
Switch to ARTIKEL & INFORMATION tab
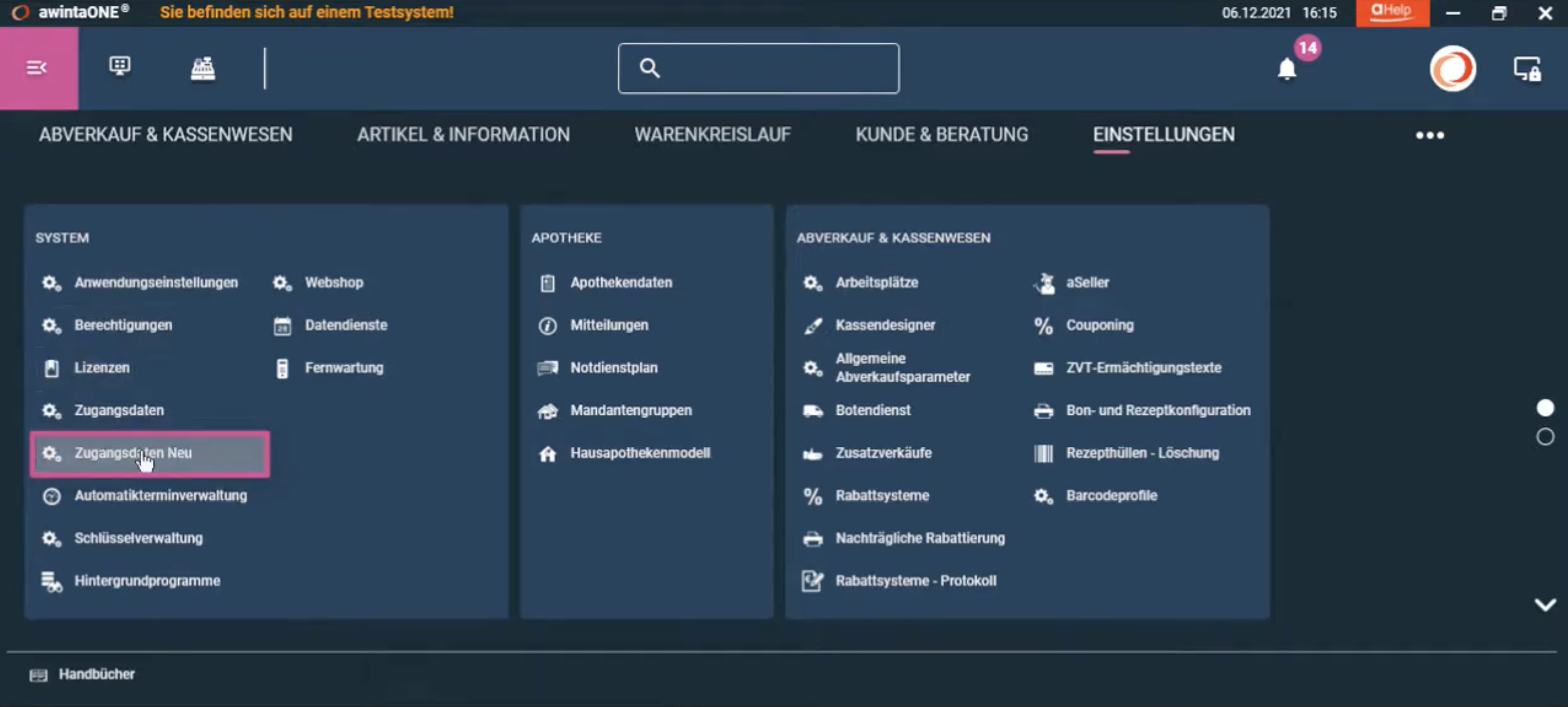coord(463,134)
